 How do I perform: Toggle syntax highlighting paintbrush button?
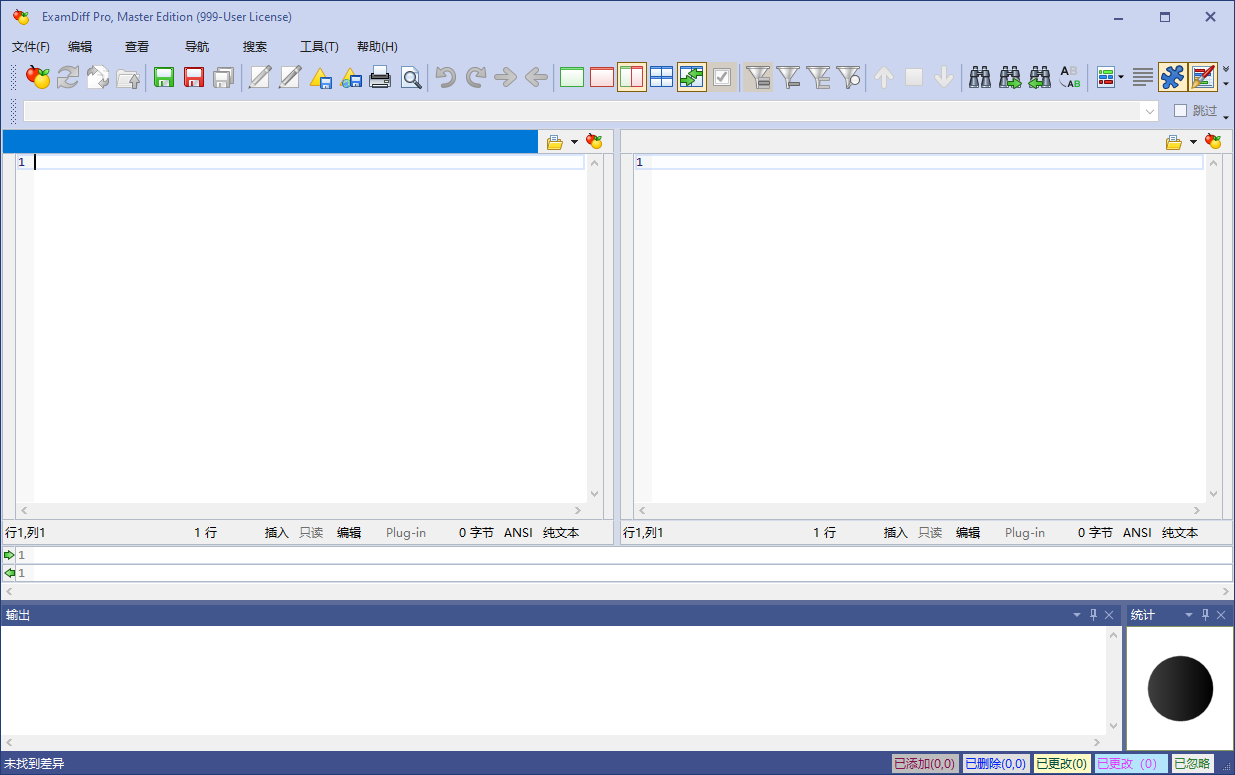click(1203, 77)
